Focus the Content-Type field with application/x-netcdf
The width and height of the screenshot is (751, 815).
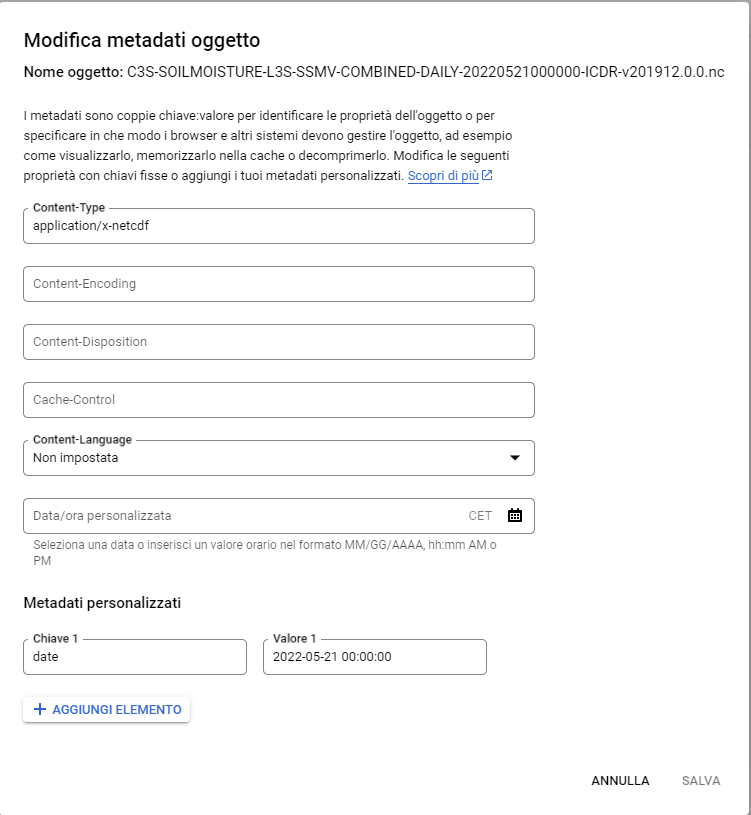(278, 226)
